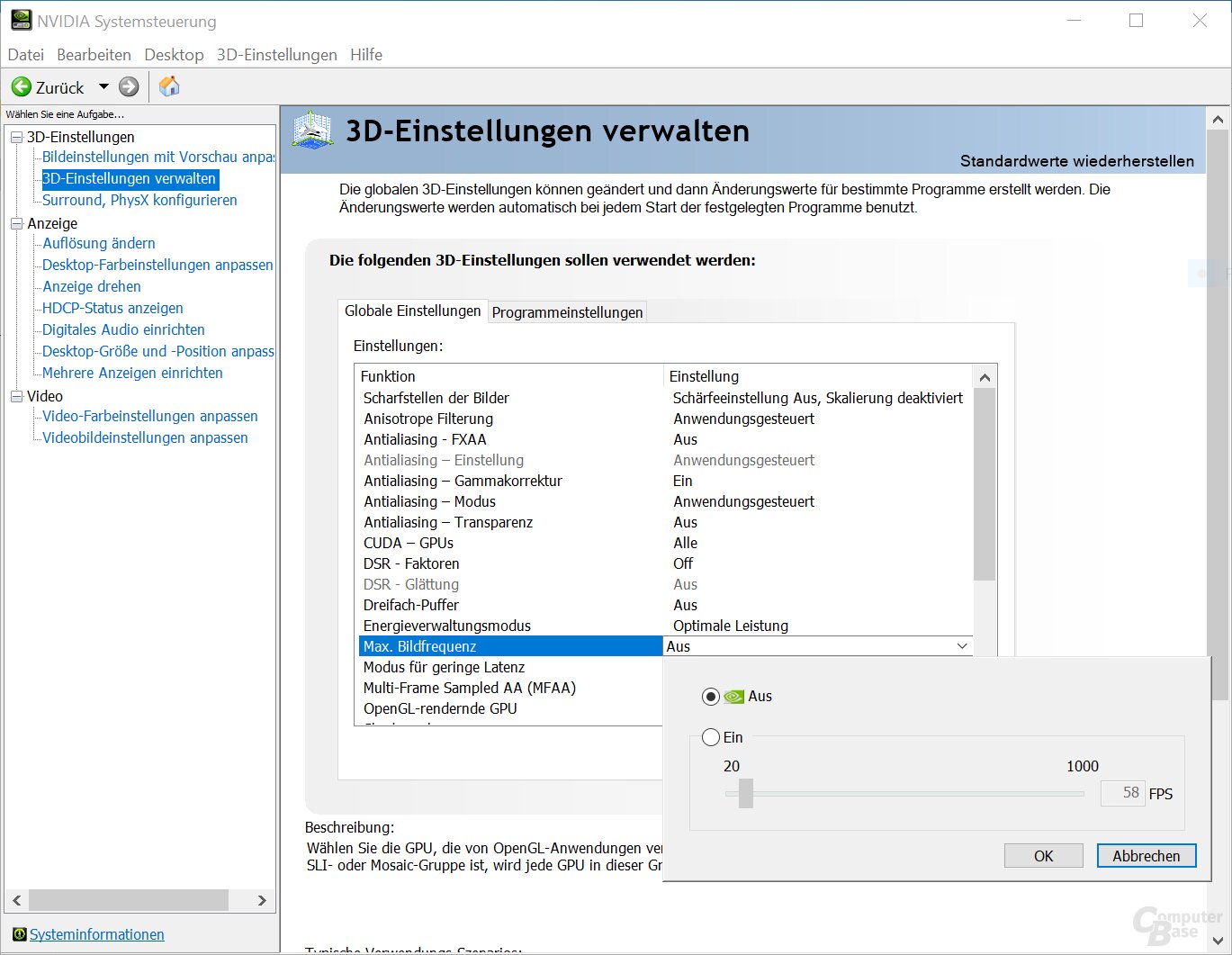
Task: Open the Datei menu
Action: [26, 55]
